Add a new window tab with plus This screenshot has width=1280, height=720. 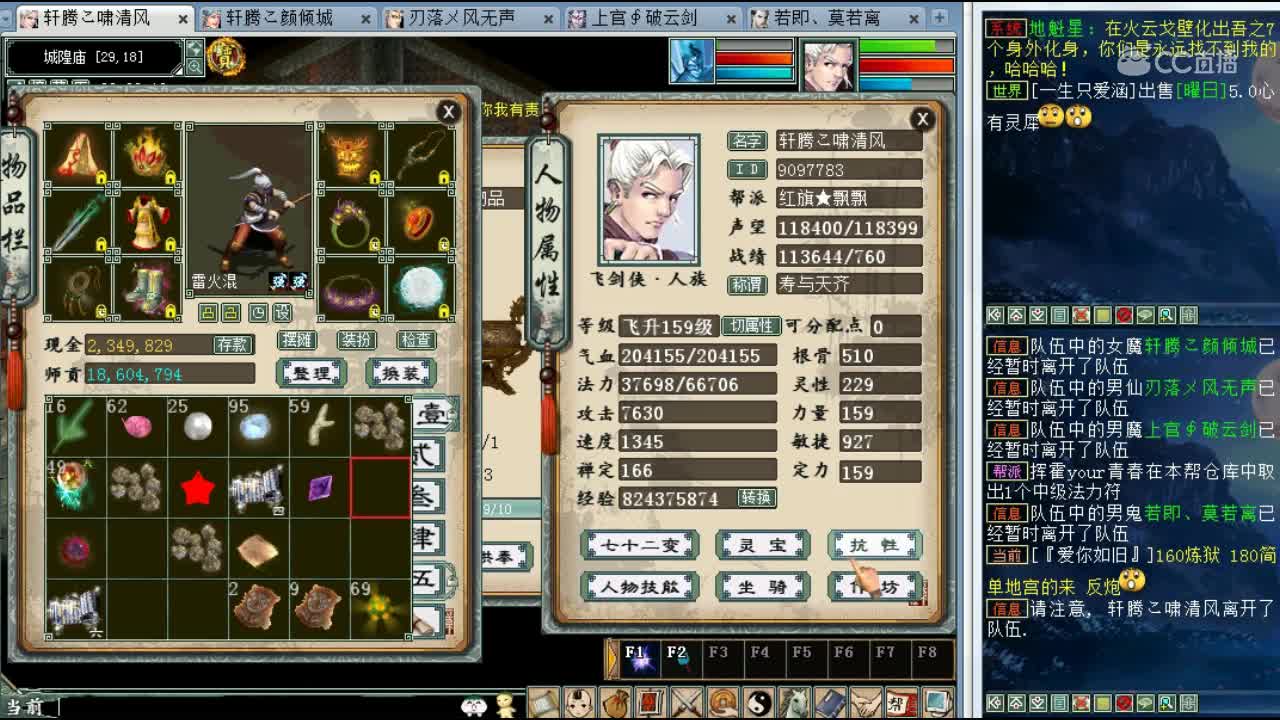939,17
